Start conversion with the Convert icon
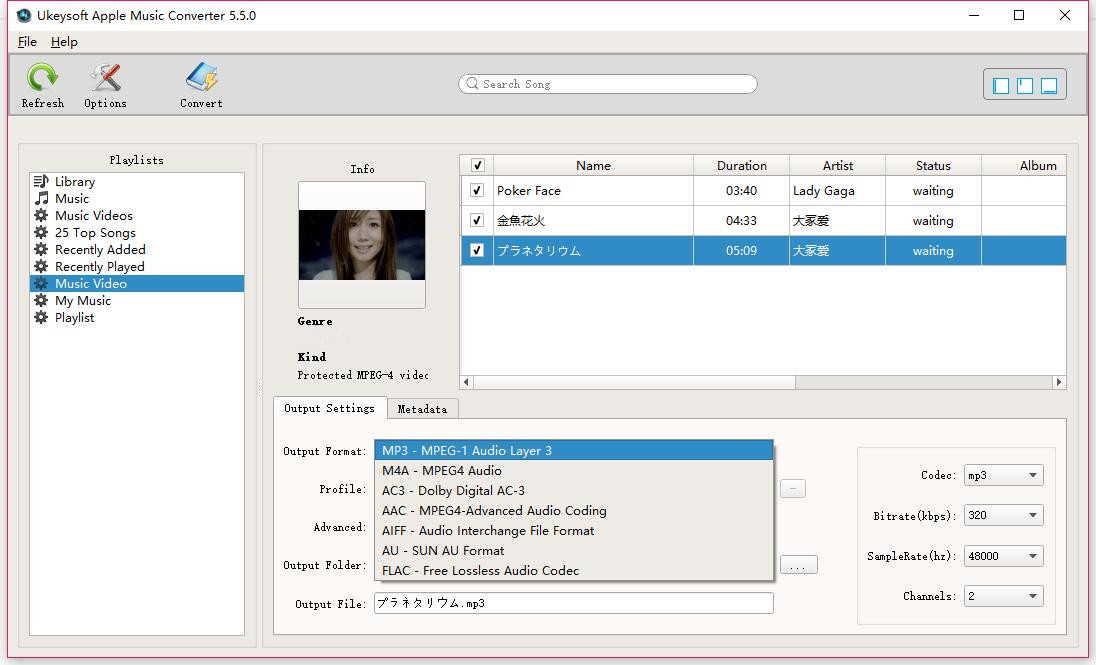 pyautogui.click(x=201, y=78)
